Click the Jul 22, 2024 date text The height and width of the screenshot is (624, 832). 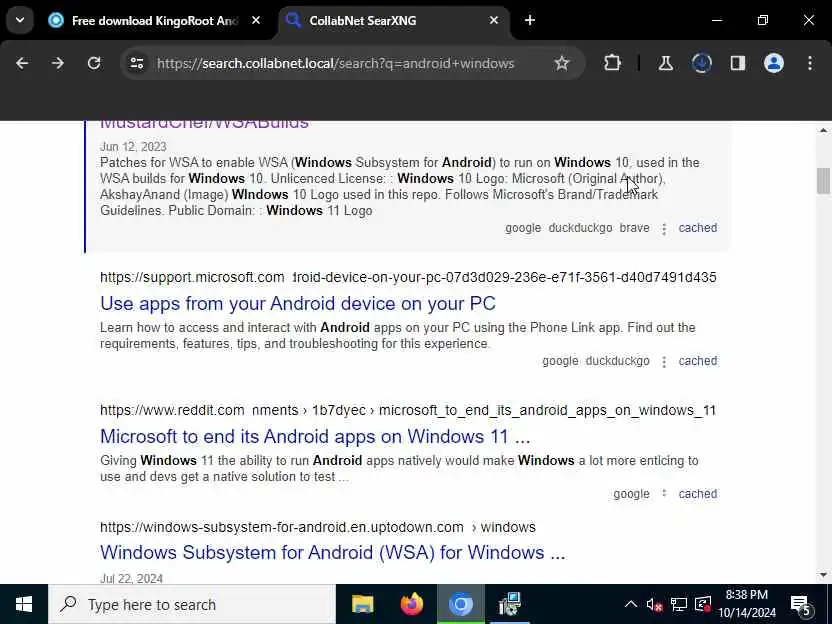point(132,578)
